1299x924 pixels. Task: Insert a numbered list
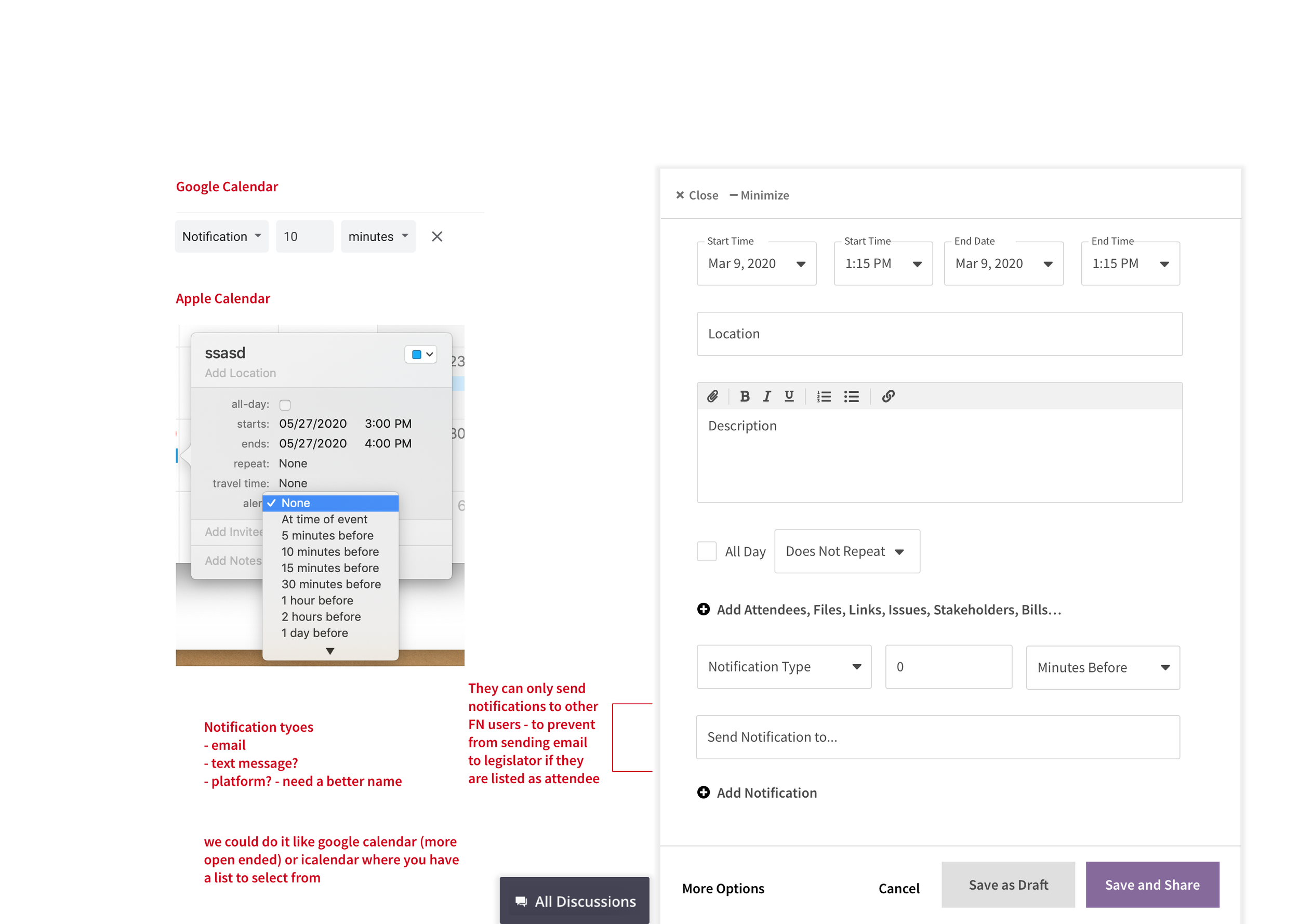pos(824,396)
